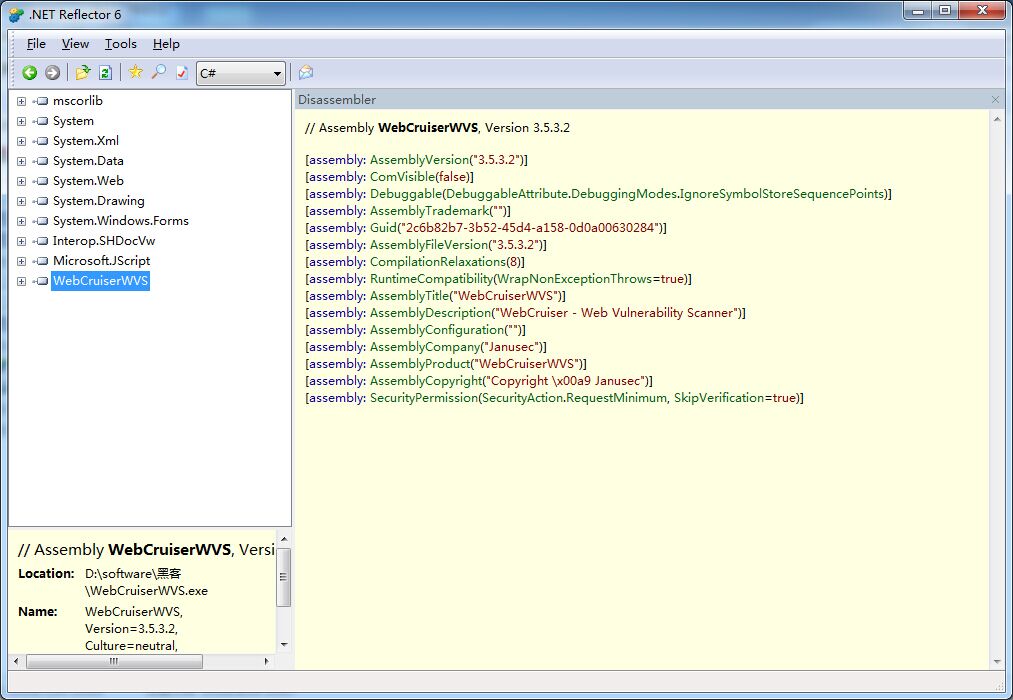Click the green Back navigation arrow
The width and height of the screenshot is (1013, 700).
pos(30,73)
